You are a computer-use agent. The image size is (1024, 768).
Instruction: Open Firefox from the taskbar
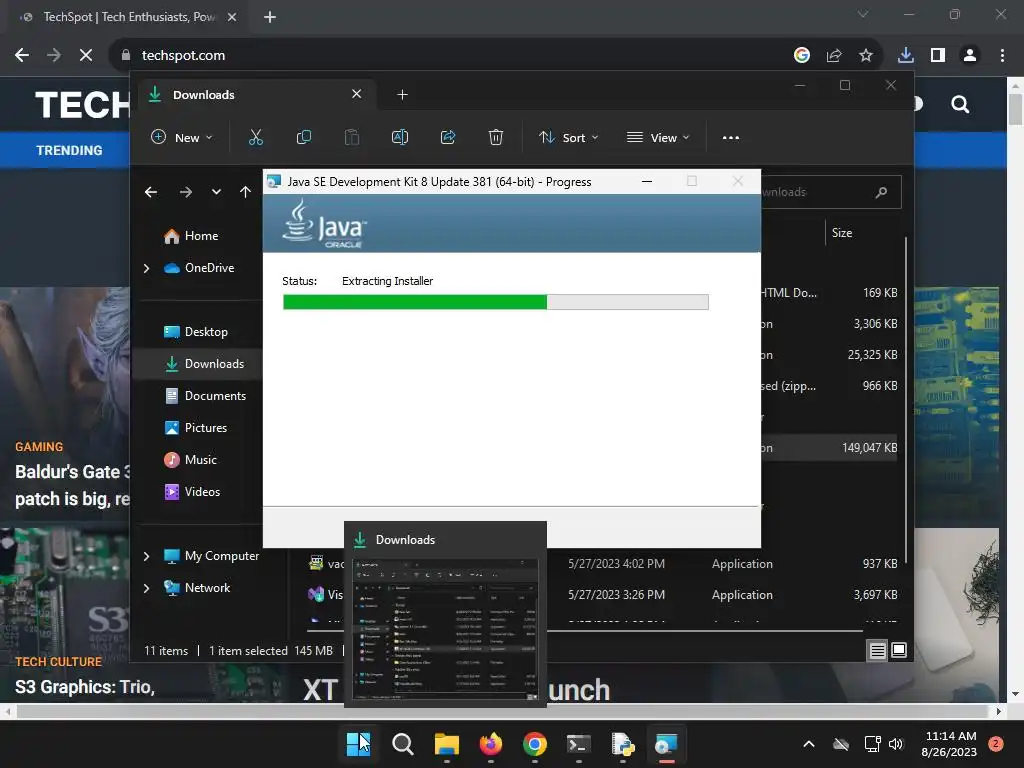point(490,744)
